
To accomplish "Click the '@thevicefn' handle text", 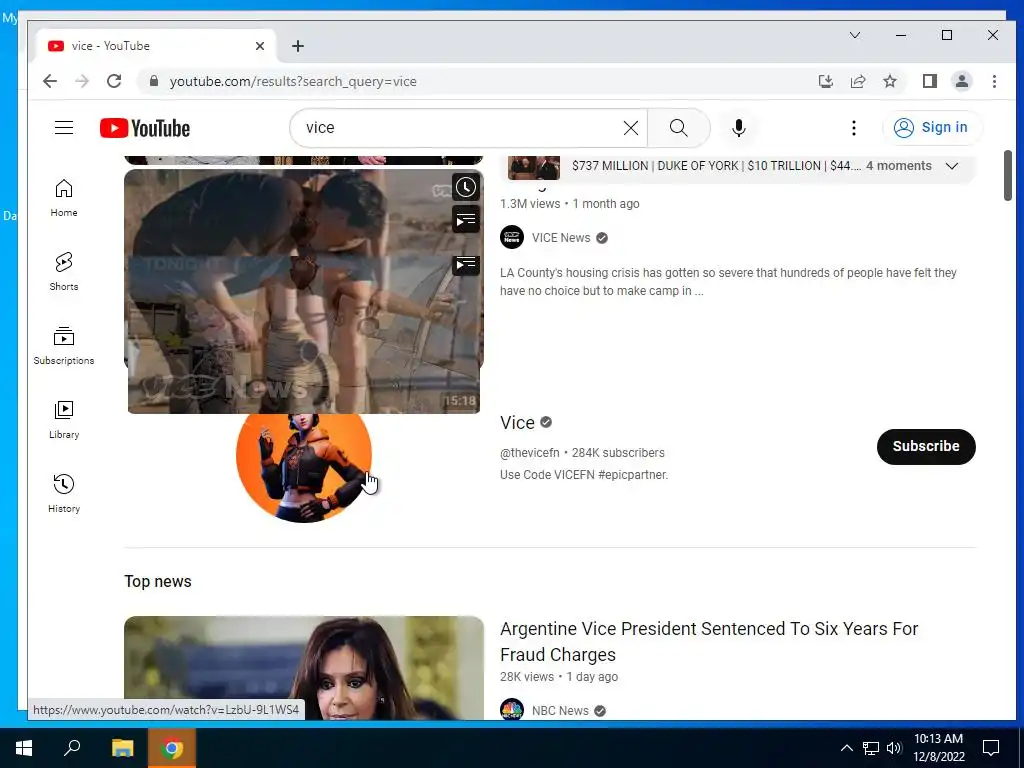I will click(x=530, y=453).
